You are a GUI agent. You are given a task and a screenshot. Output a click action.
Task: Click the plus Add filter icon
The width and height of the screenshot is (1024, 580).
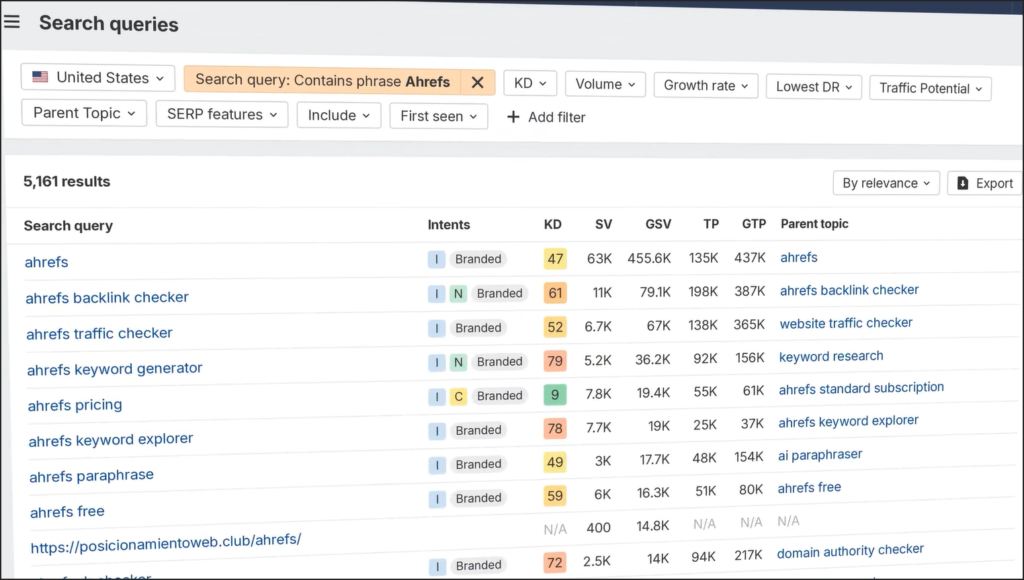(x=513, y=117)
